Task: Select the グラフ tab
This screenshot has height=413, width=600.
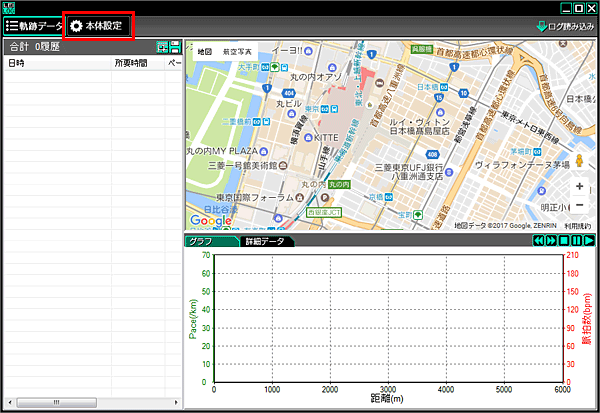Action: pos(212,241)
